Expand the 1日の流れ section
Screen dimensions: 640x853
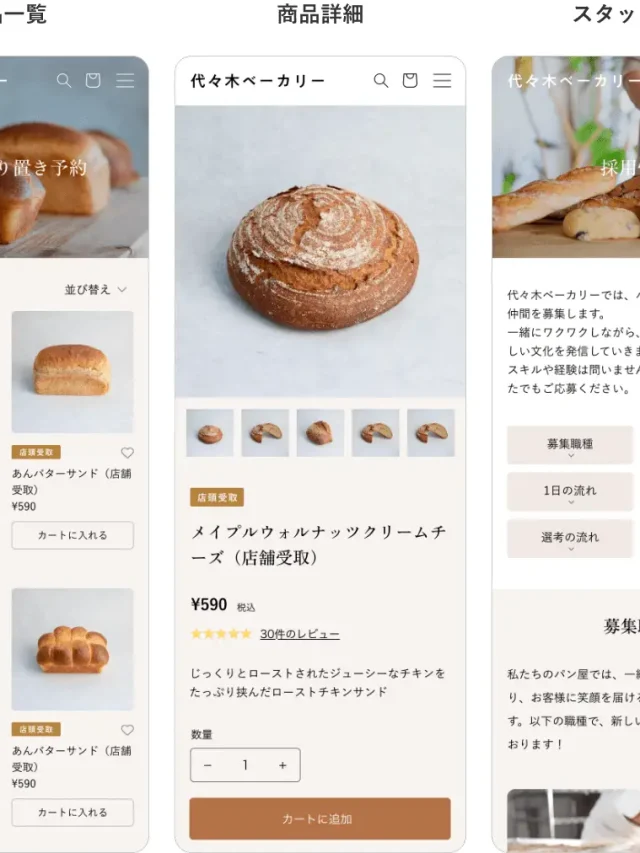click(x=570, y=492)
